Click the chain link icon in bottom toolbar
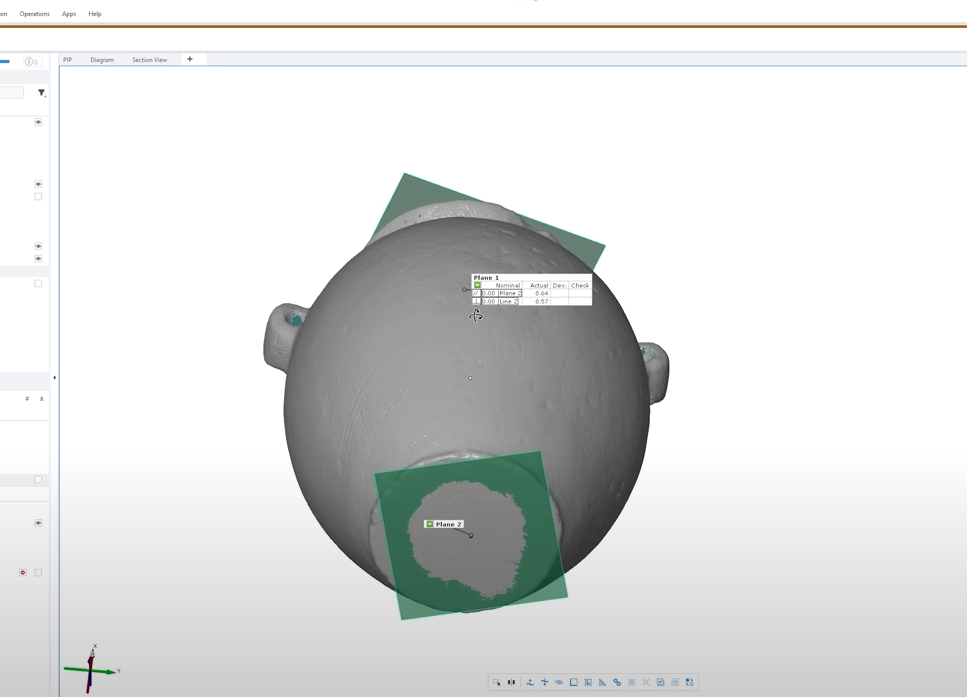This screenshot has width=967, height=697. 617,682
